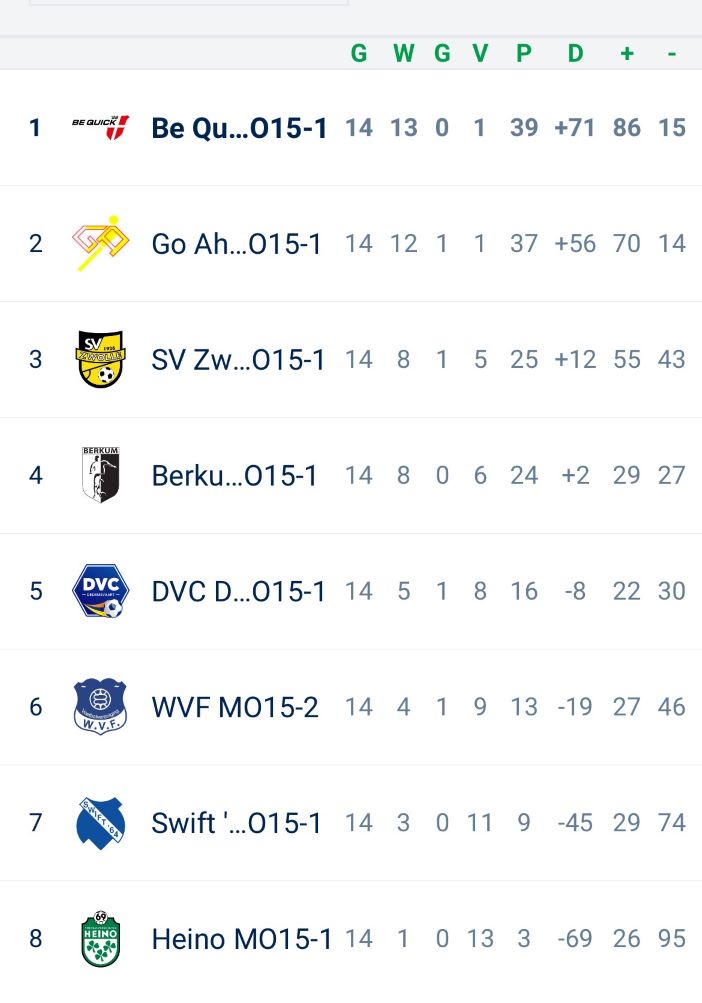The width and height of the screenshot is (702, 1003).
Task: Open team Berku...O15-1 name
Action: coord(234,475)
